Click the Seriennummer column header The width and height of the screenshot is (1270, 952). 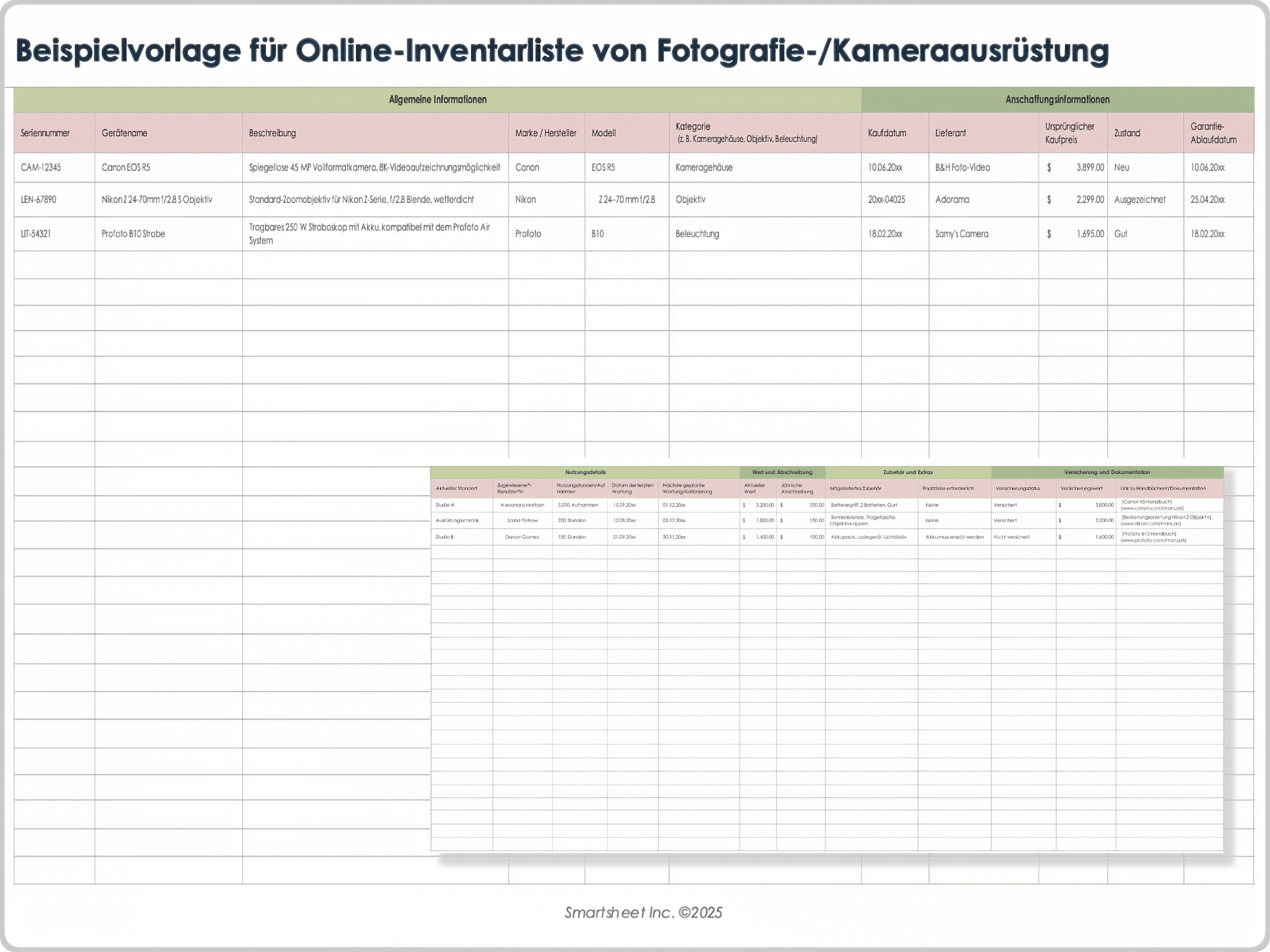[46, 133]
